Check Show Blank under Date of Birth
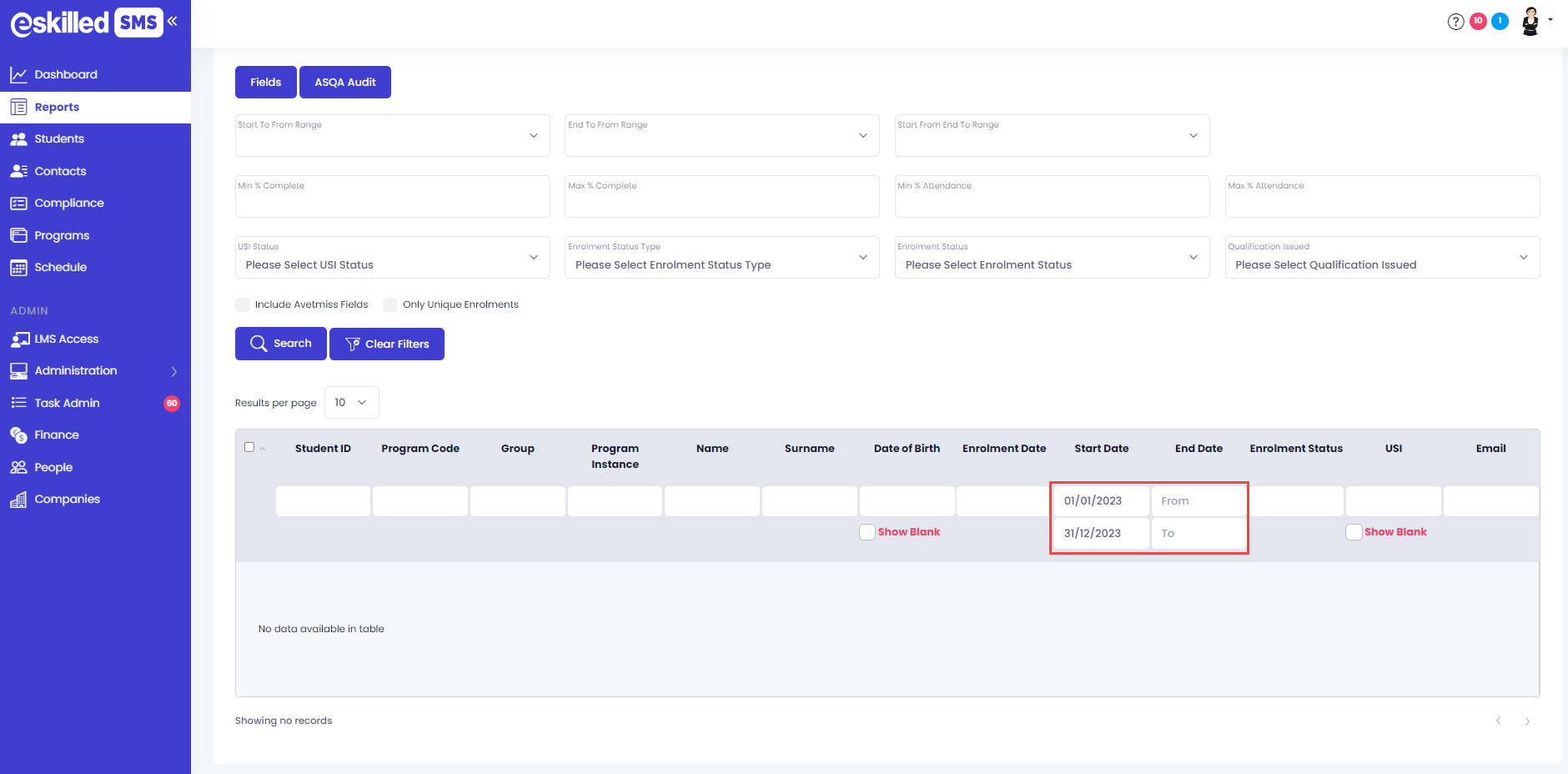The width and height of the screenshot is (1568, 774). tap(867, 532)
